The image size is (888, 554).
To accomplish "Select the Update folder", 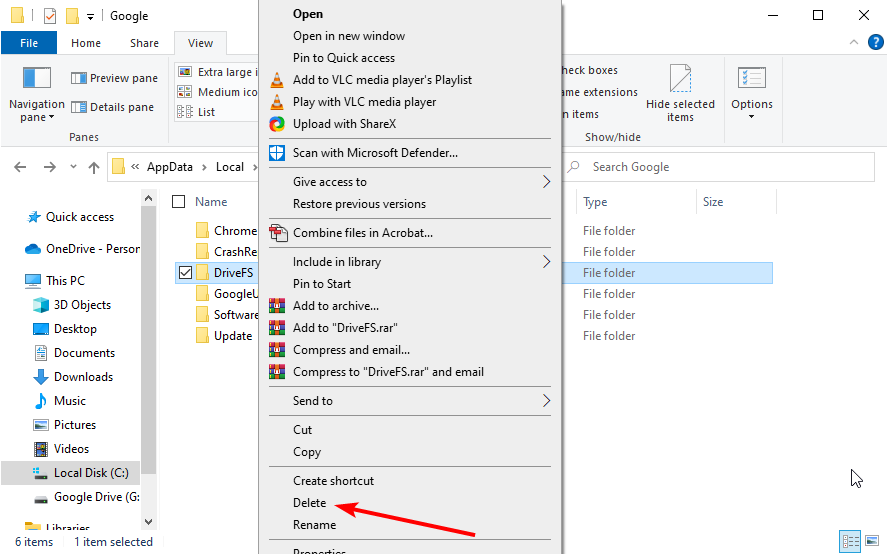I will click(233, 336).
